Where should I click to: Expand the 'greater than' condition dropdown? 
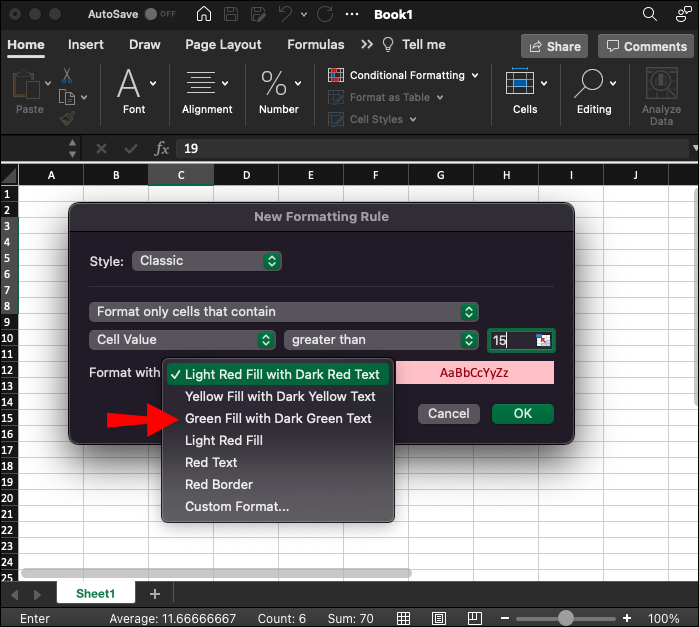(x=381, y=340)
